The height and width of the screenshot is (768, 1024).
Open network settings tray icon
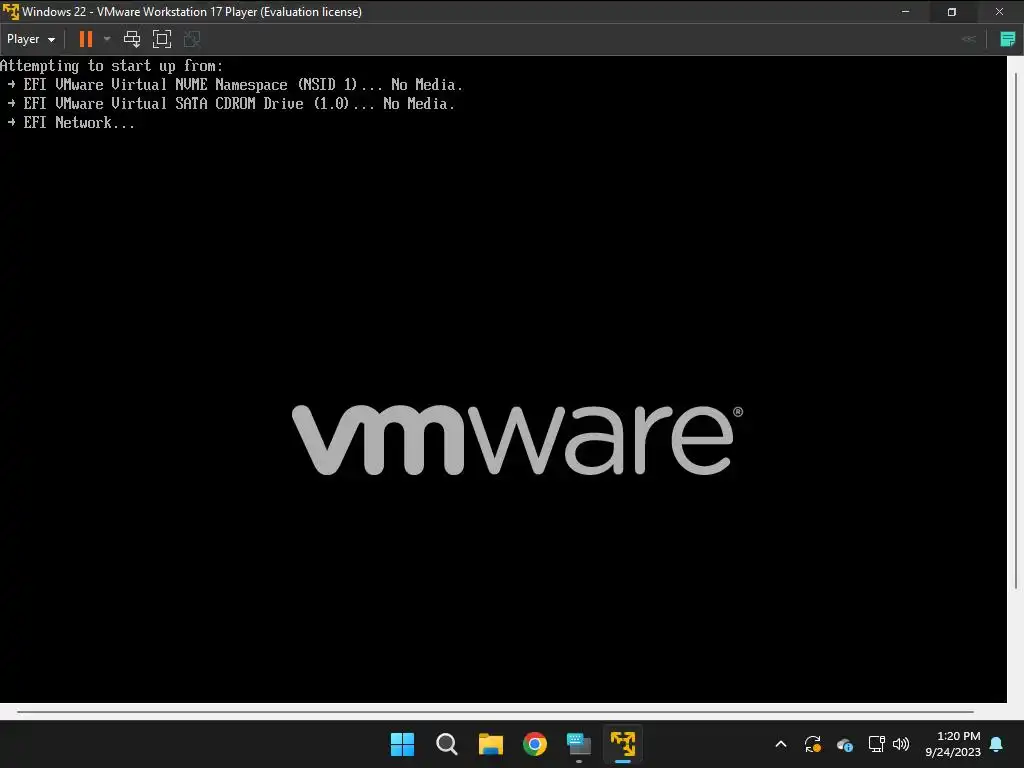pyautogui.click(x=876, y=744)
